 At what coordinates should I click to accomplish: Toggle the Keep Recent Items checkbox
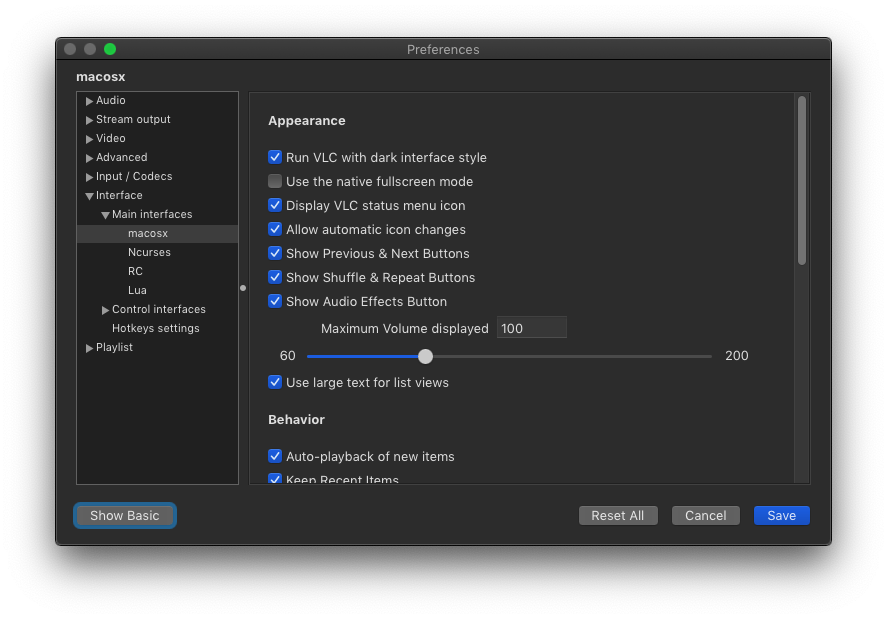pos(275,479)
